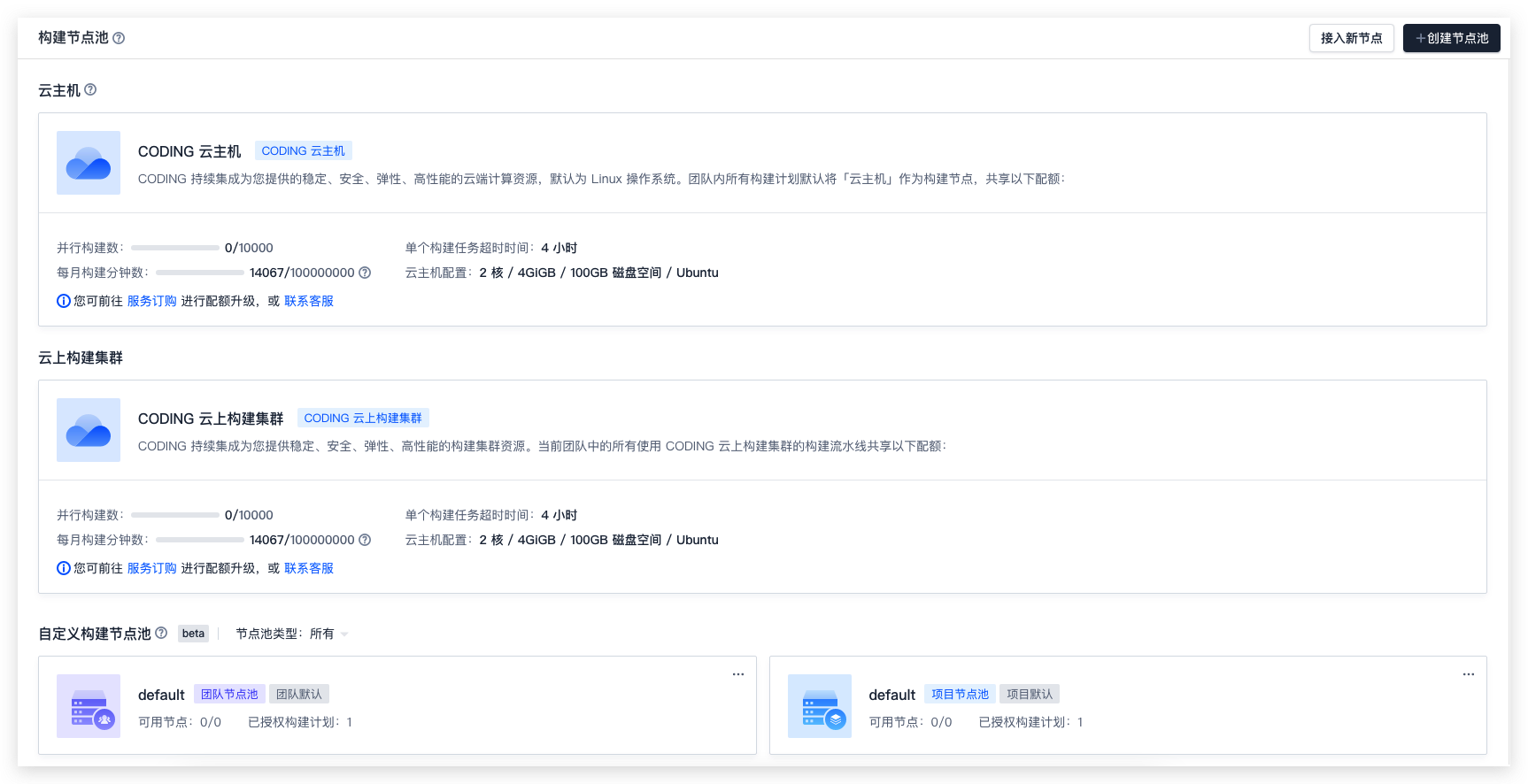Click 14067/100000000 value in 云上构建集群 card
The image size is (1528, 784).
(x=302, y=540)
